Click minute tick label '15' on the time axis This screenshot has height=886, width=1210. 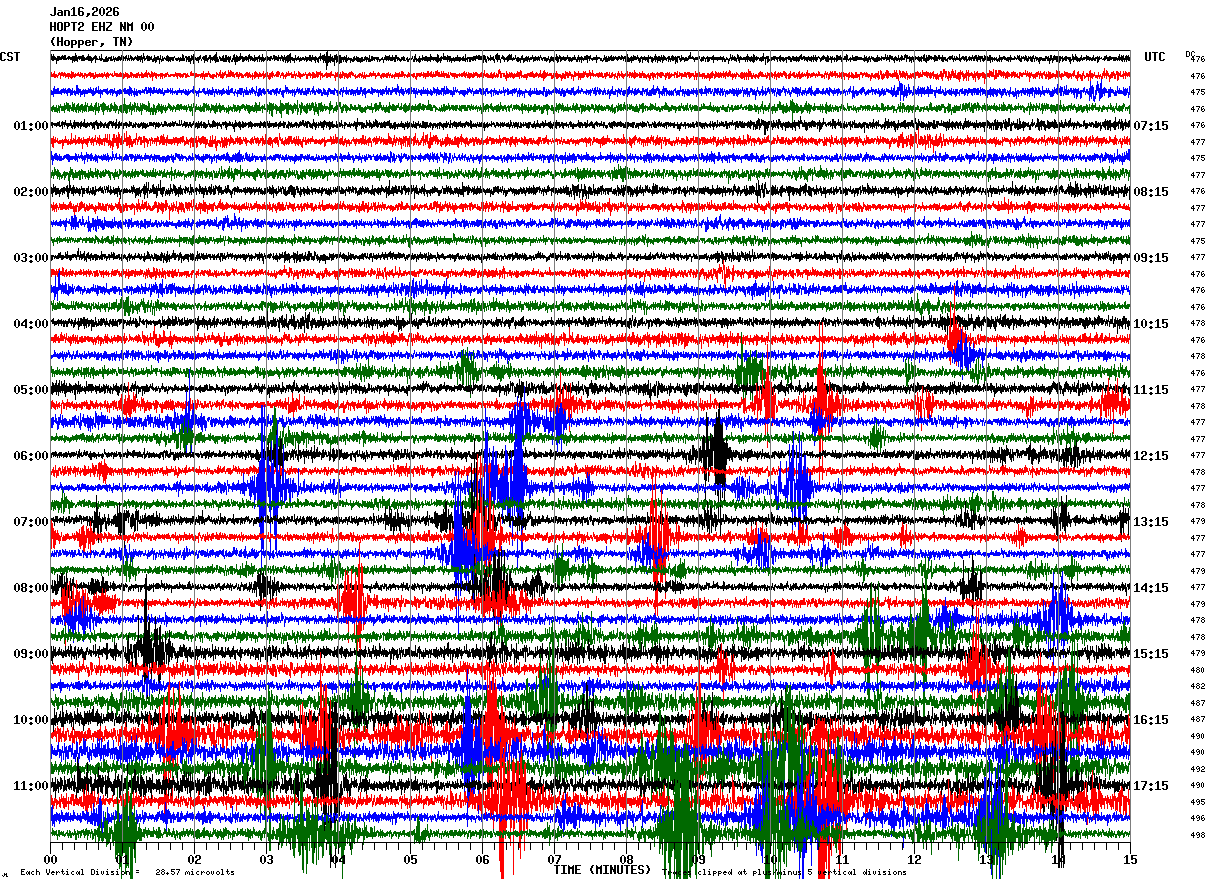[x=1130, y=860]
